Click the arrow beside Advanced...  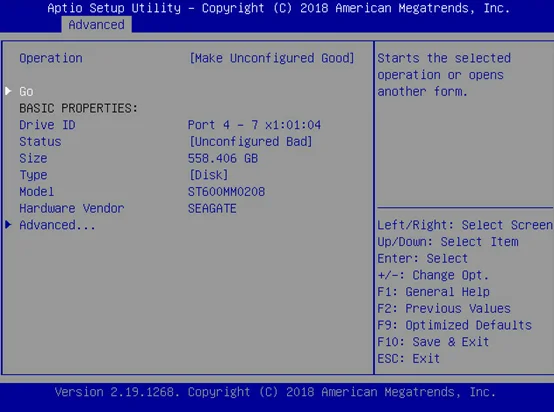(8, 224)
